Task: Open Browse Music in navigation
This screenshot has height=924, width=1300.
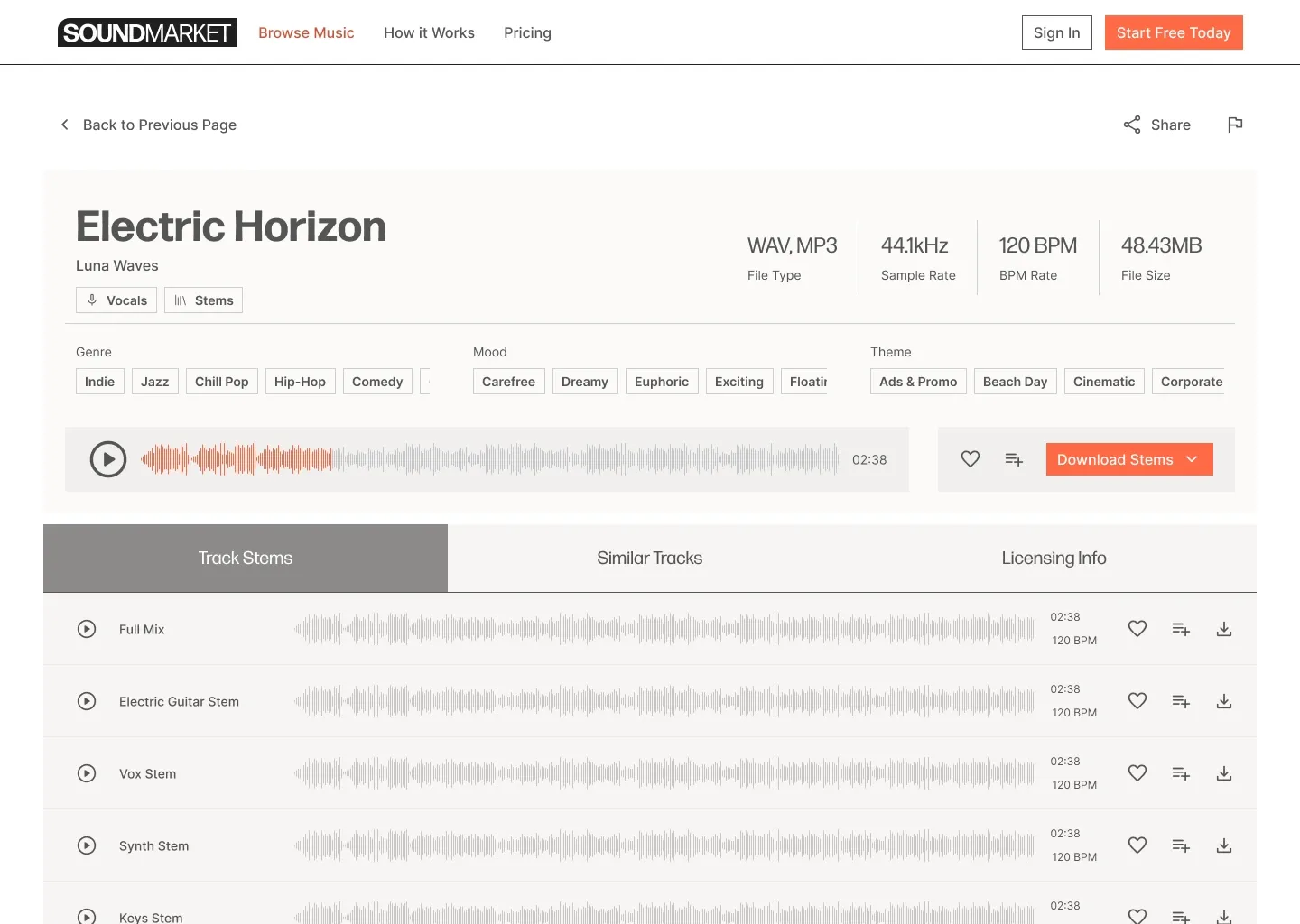Action: click(x=306, y=32)
